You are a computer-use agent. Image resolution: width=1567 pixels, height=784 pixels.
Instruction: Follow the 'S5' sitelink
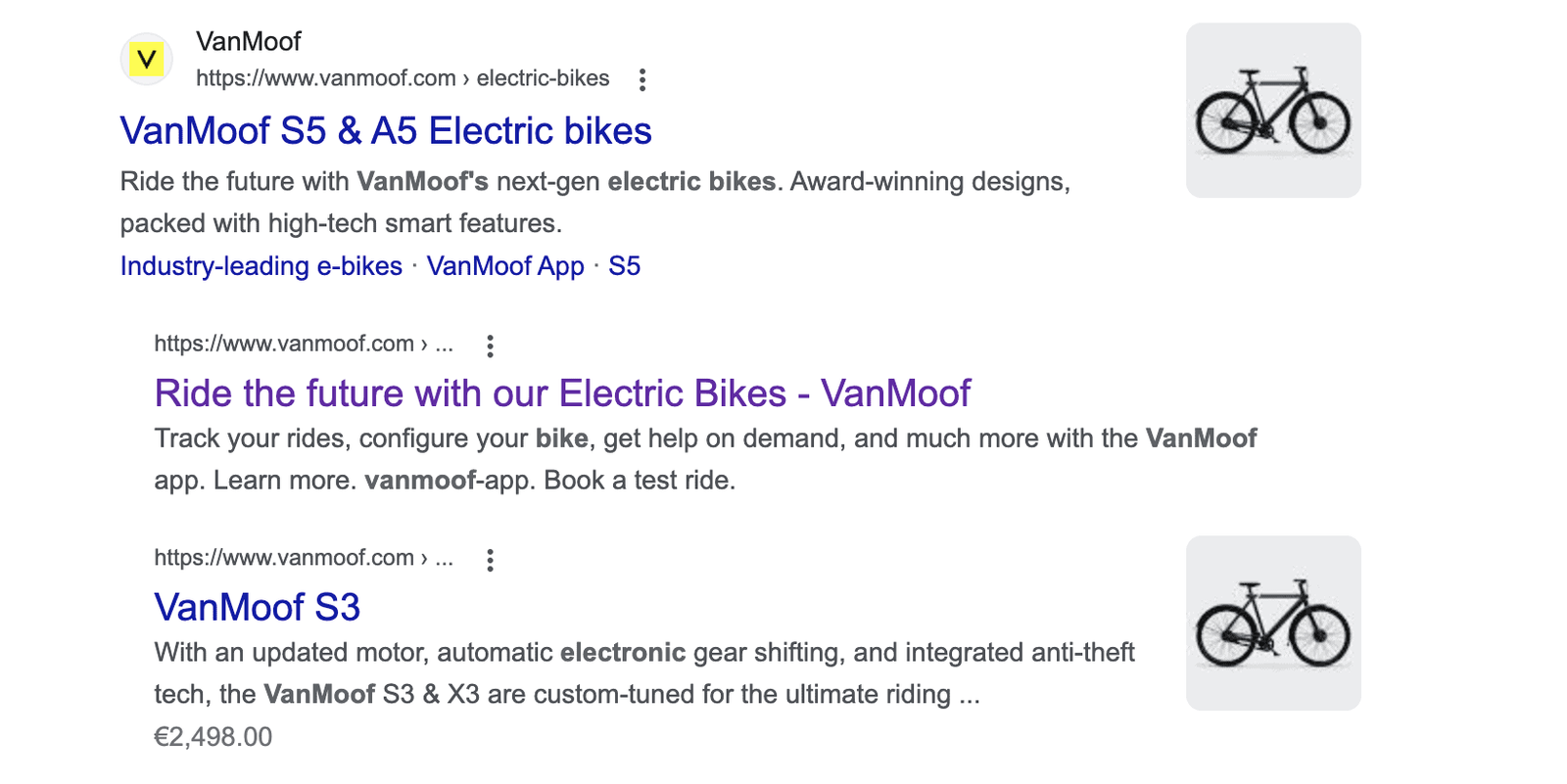click(x=625, y=266)
